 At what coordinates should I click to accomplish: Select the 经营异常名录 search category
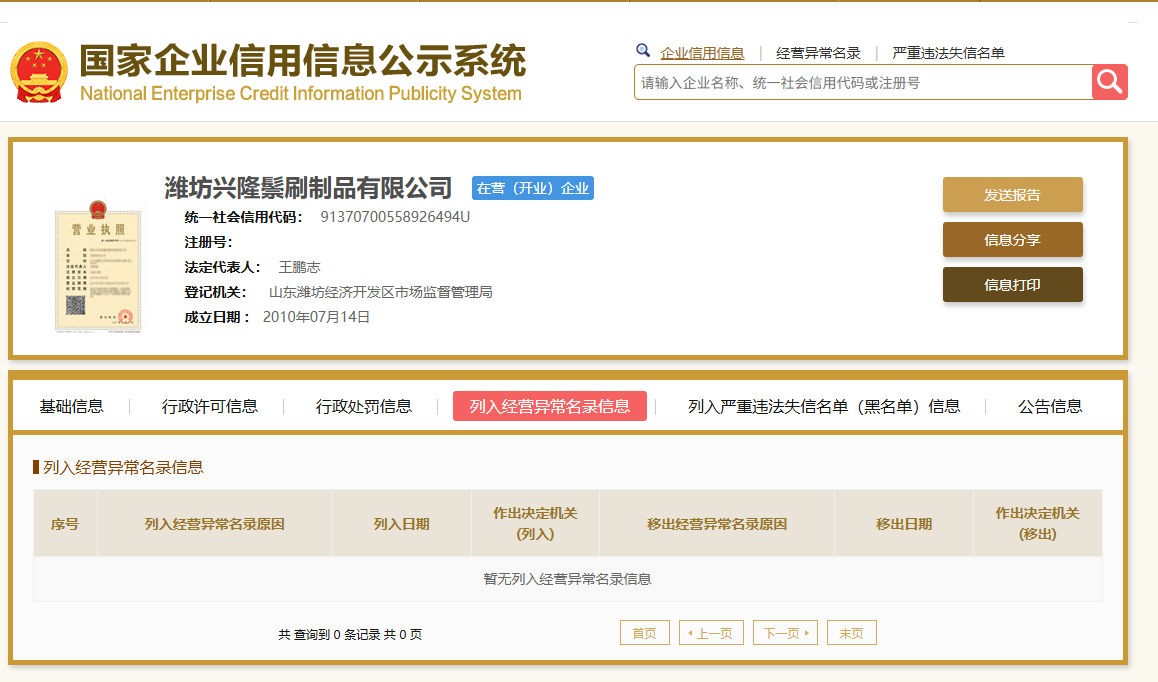click(x=818, y=53)
